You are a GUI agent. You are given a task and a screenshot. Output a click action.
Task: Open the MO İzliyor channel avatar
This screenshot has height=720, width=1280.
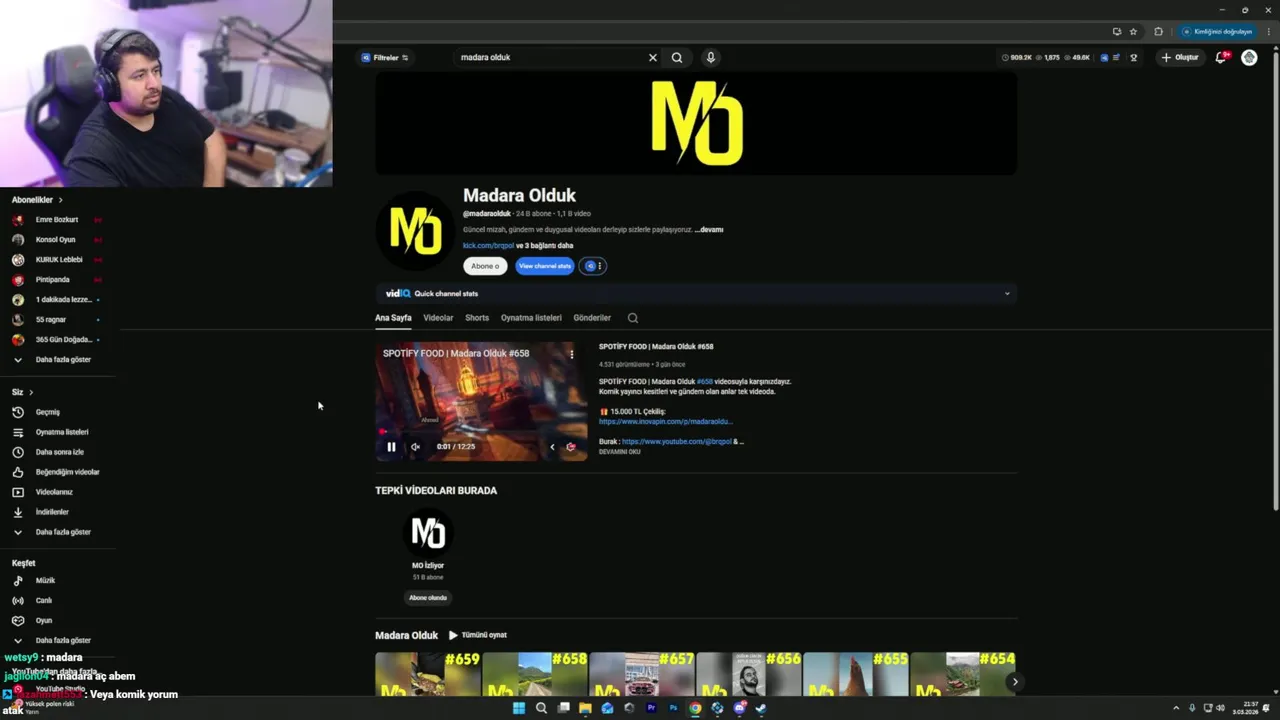point(428,533)
